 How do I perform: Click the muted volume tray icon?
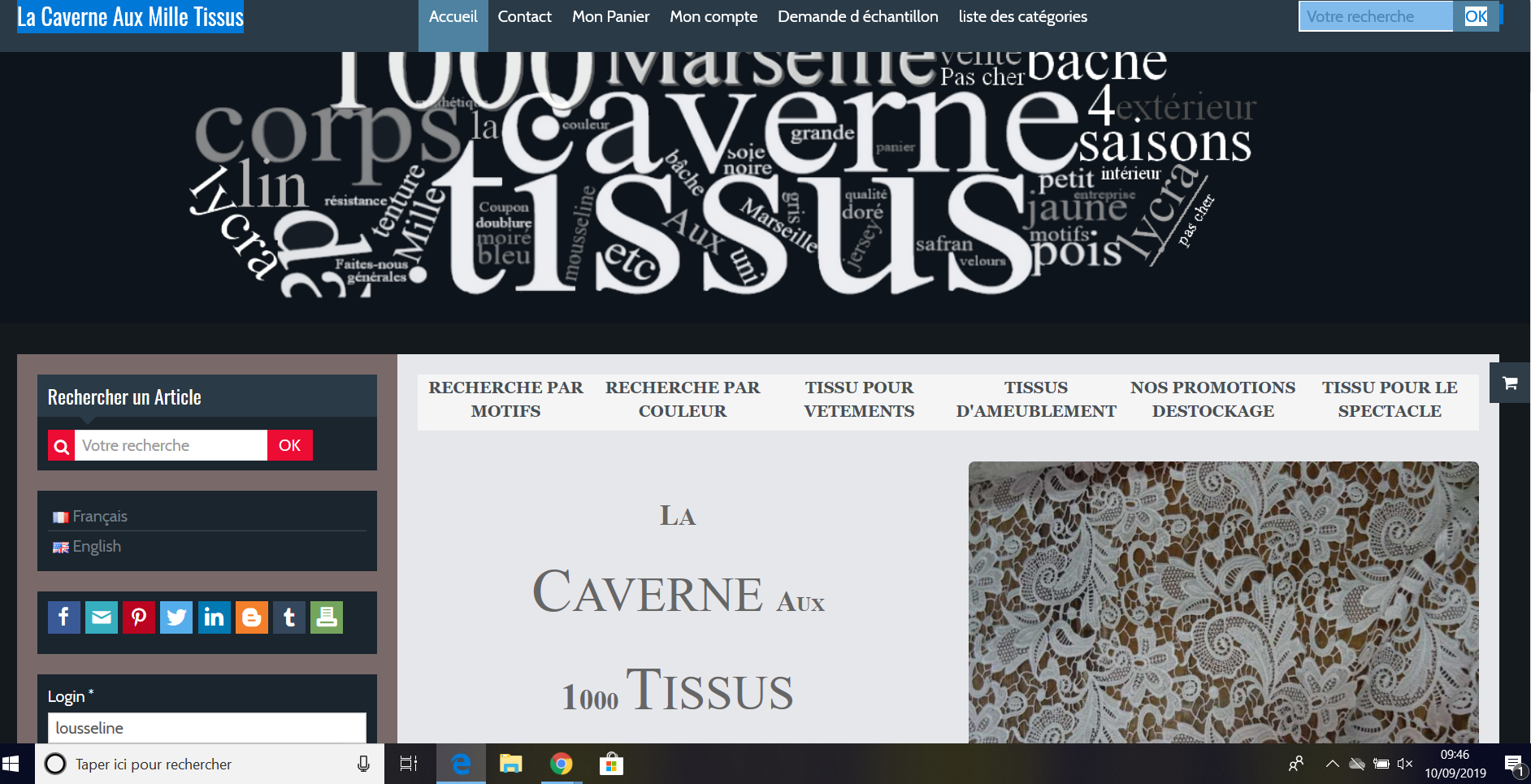(x=1405, y=764)
